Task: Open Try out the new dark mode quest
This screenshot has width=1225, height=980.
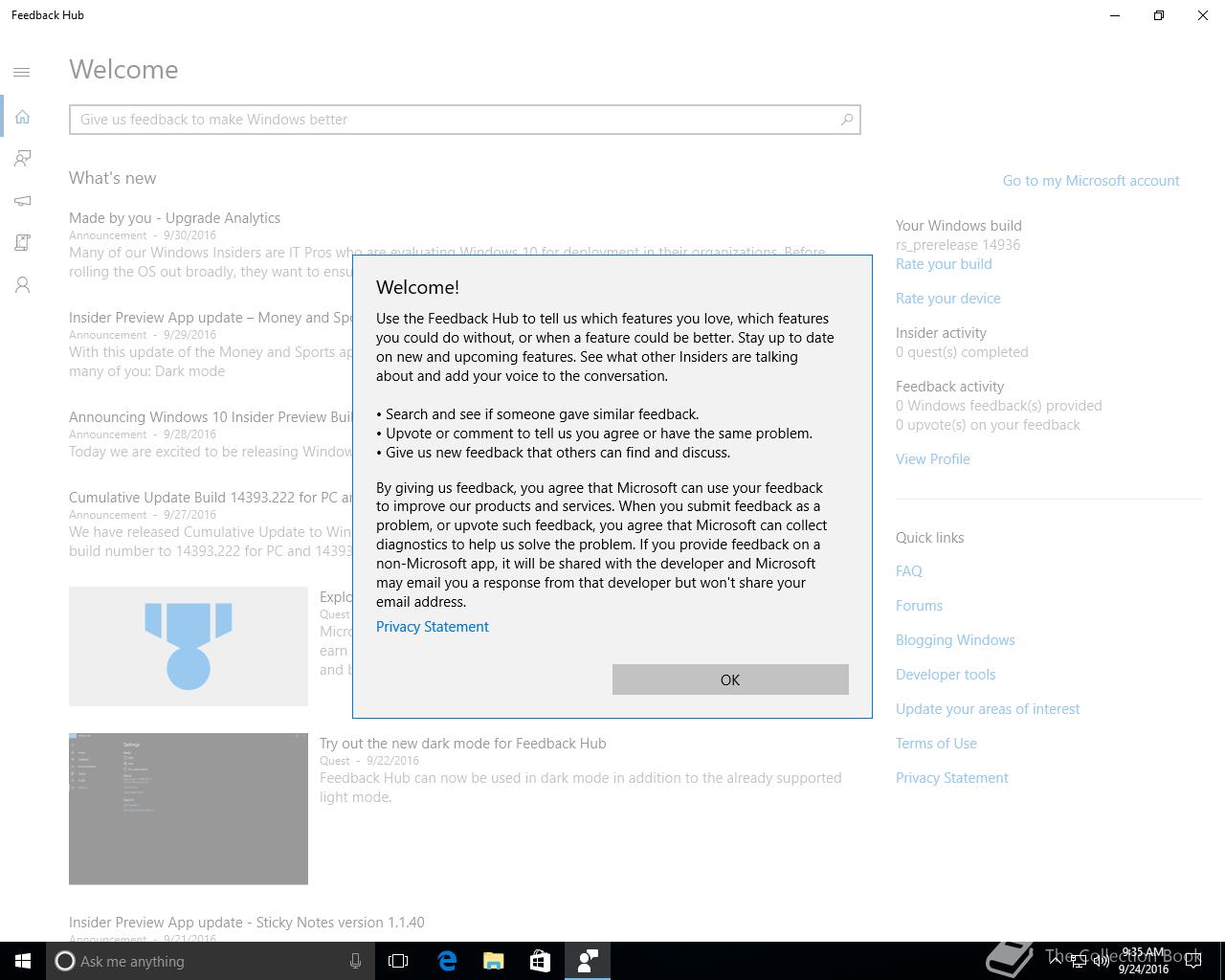Action: tap(462, 744)
